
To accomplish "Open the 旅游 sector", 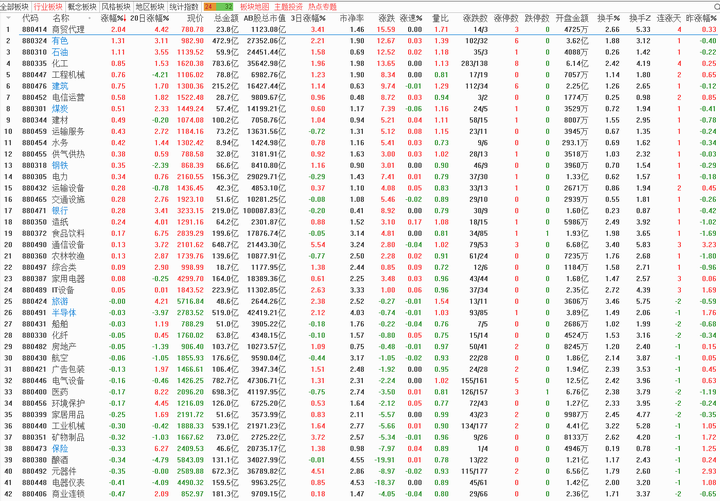I will 60,301.
